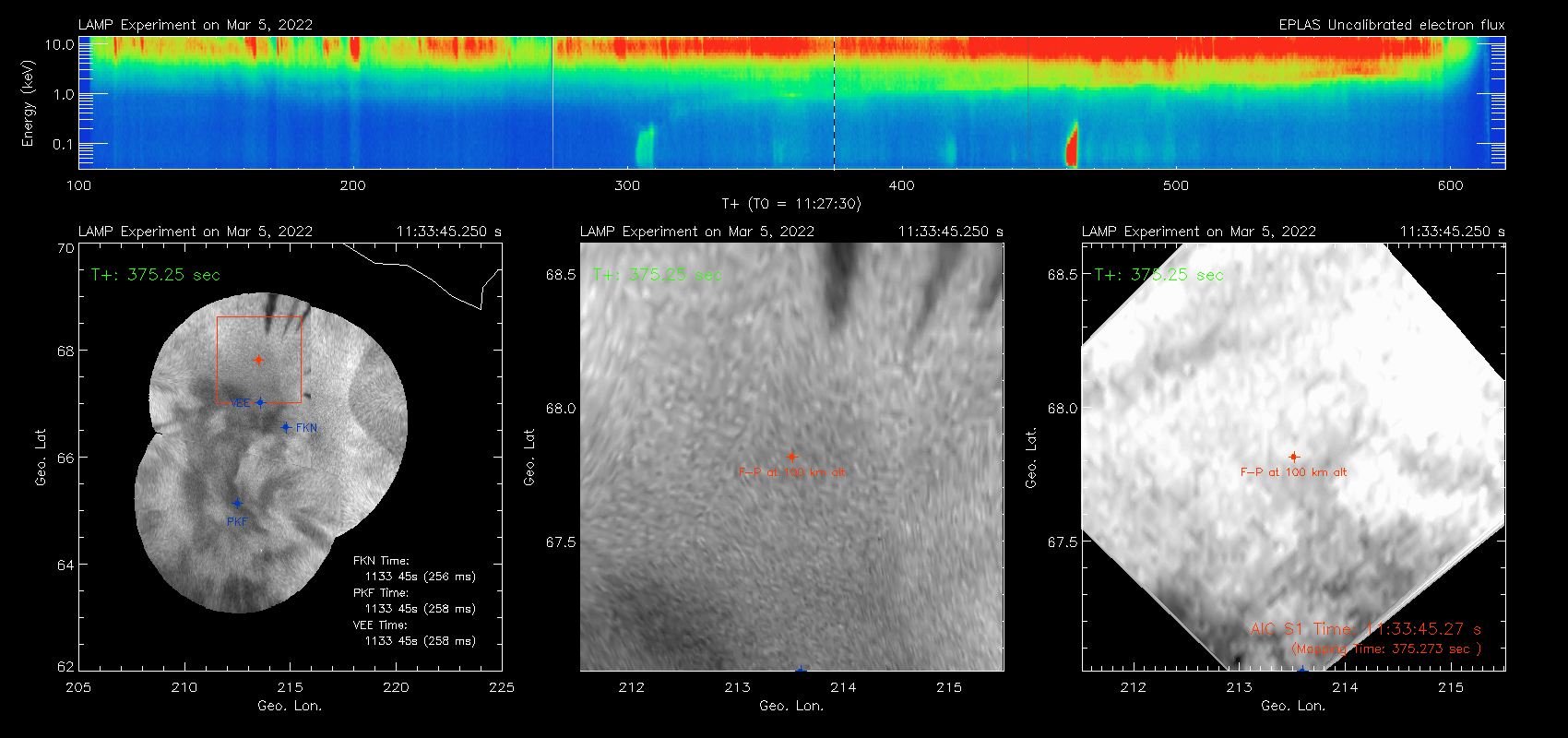The height and width of the screenshot is (738, 1568).
Task: Click the '100' time tick on spectrogram
Action: tap(78, 185)
